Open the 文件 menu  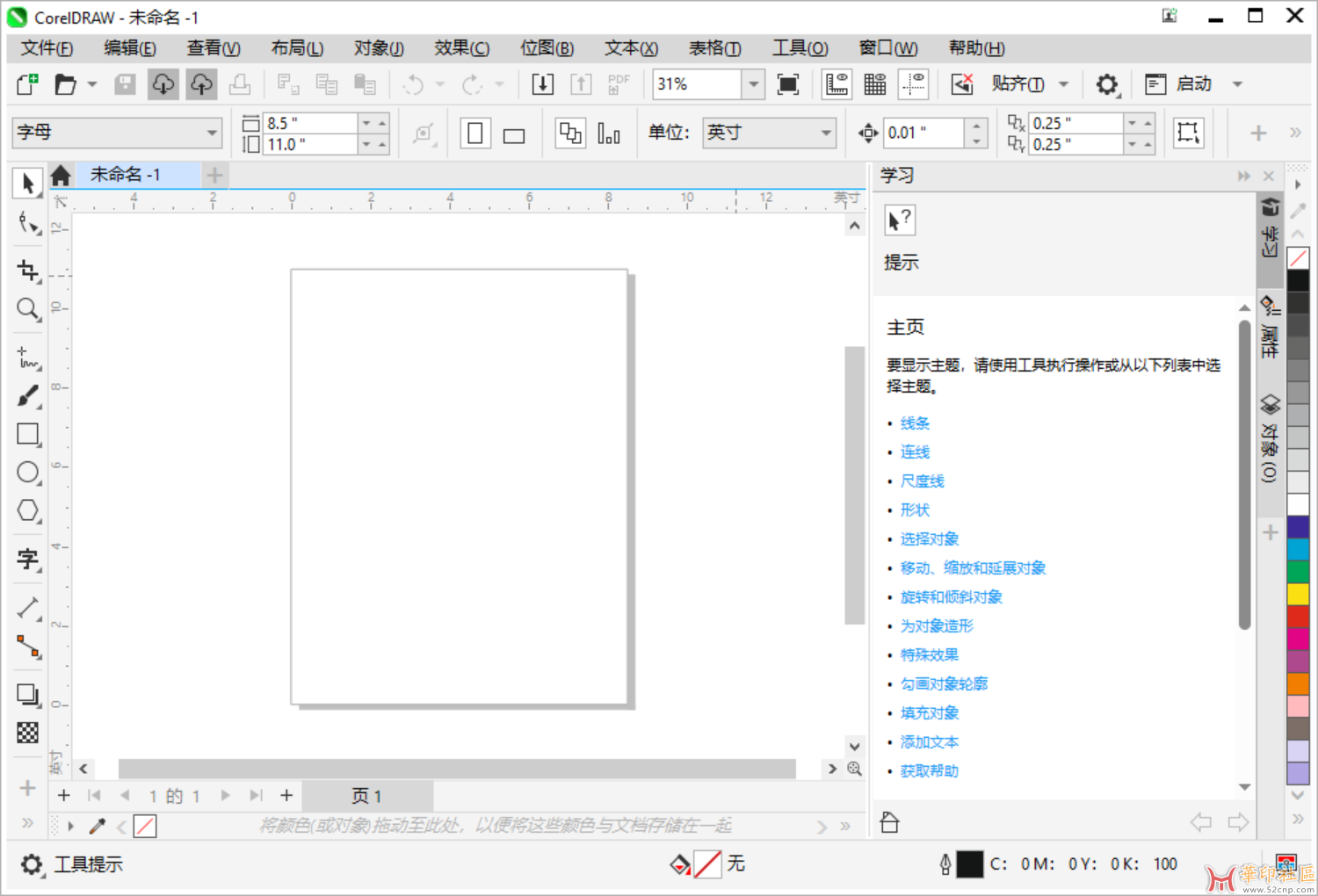47,48
